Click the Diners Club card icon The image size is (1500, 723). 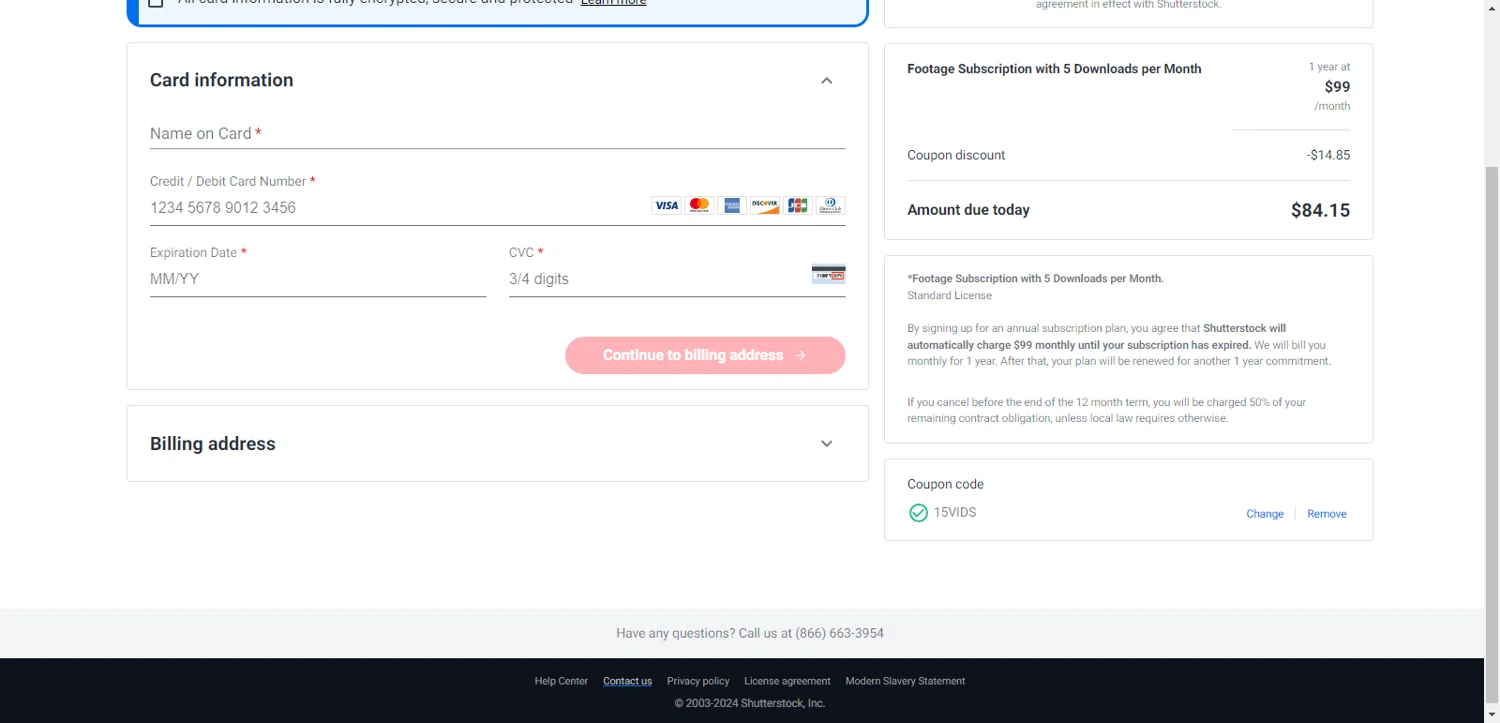(830, 205)
